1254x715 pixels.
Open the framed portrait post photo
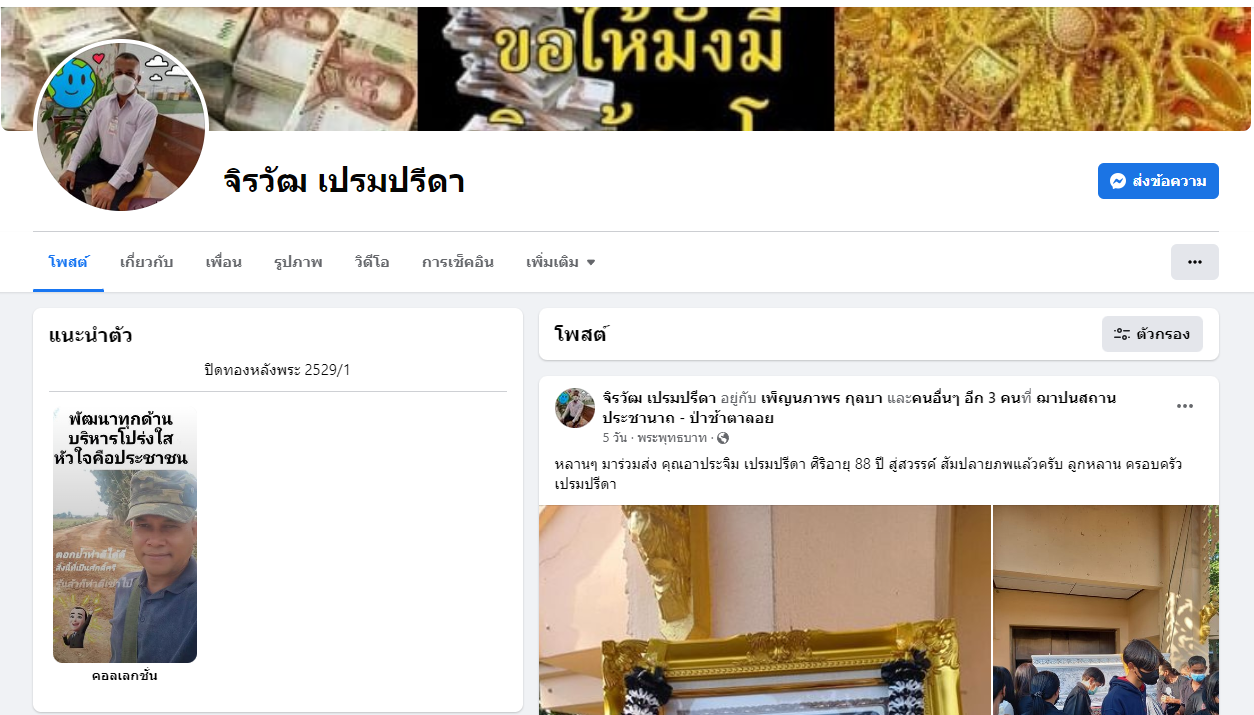(x=765, y=610)
